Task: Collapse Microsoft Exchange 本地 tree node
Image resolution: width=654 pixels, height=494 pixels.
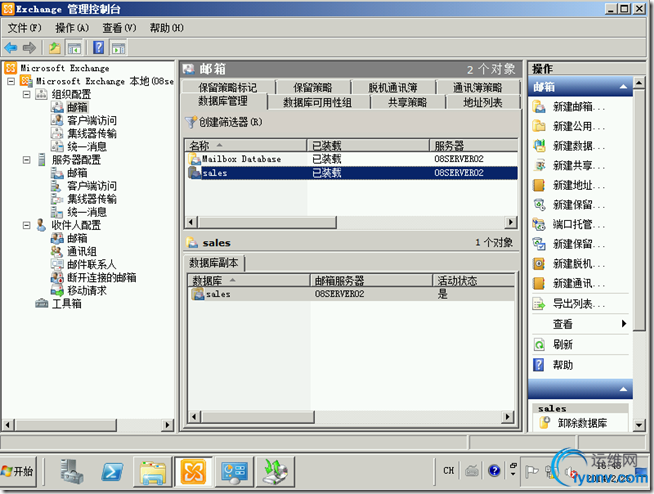Action: click(x=11, y=81)
